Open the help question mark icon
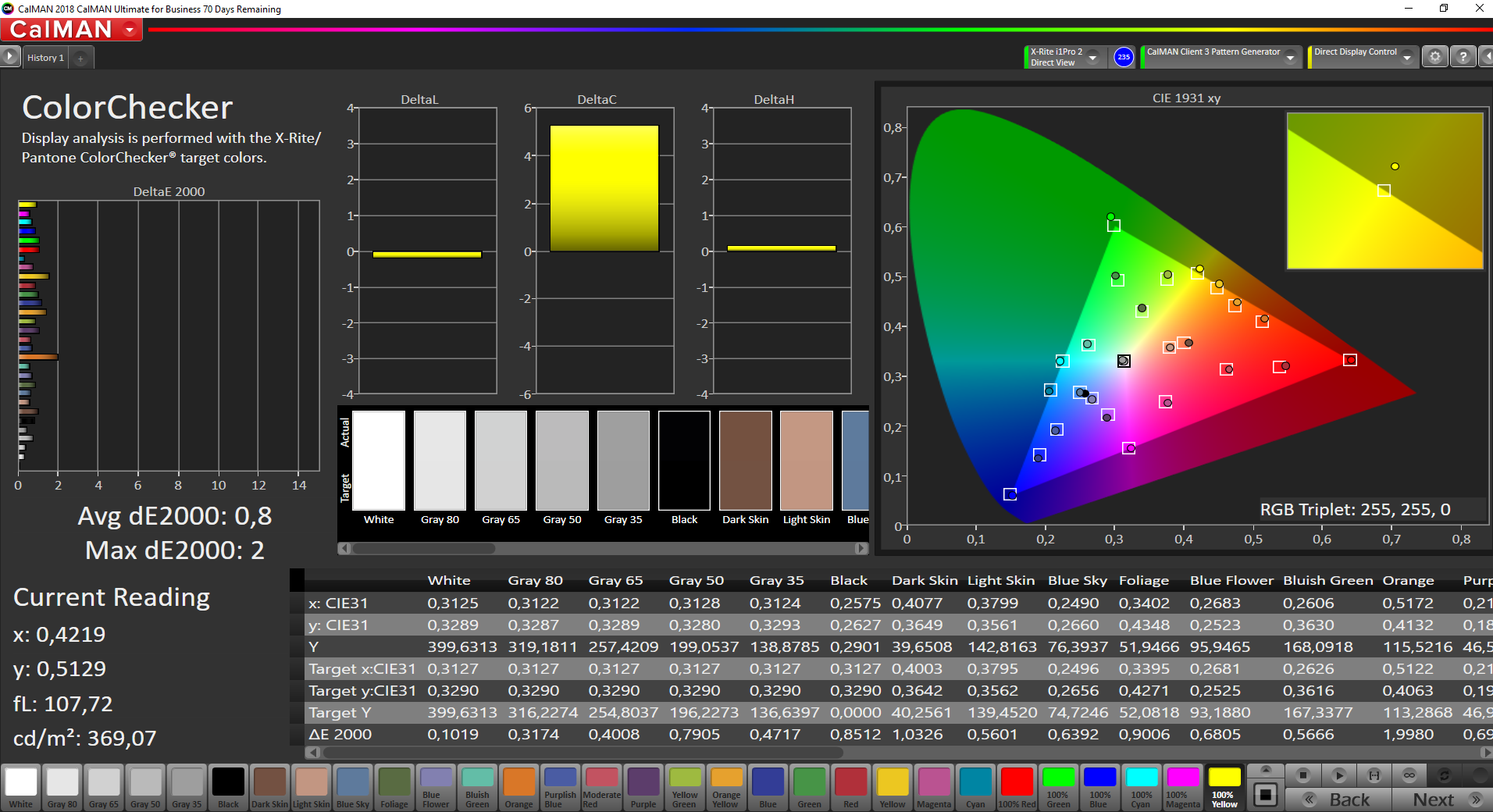The width and height of the screenshot is (1493, 812). tap(1463, 57)
